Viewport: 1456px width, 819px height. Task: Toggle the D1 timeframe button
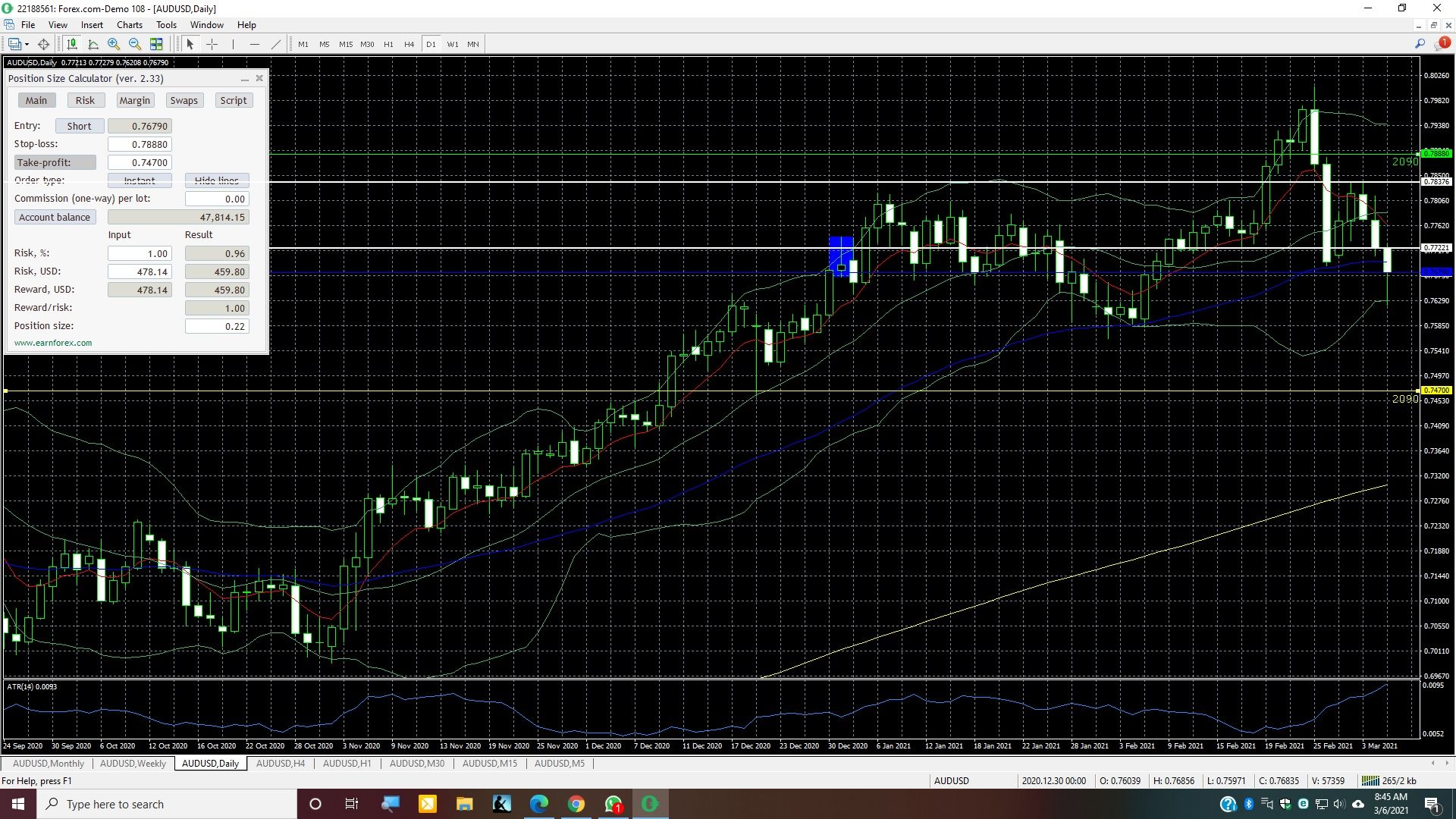tap(431, 44)
